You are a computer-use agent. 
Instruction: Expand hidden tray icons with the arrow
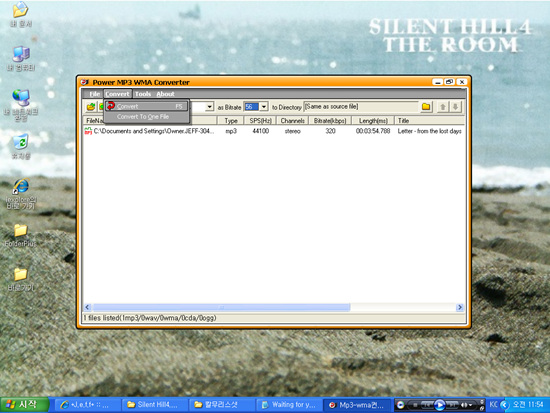click(x=504, y=405)
